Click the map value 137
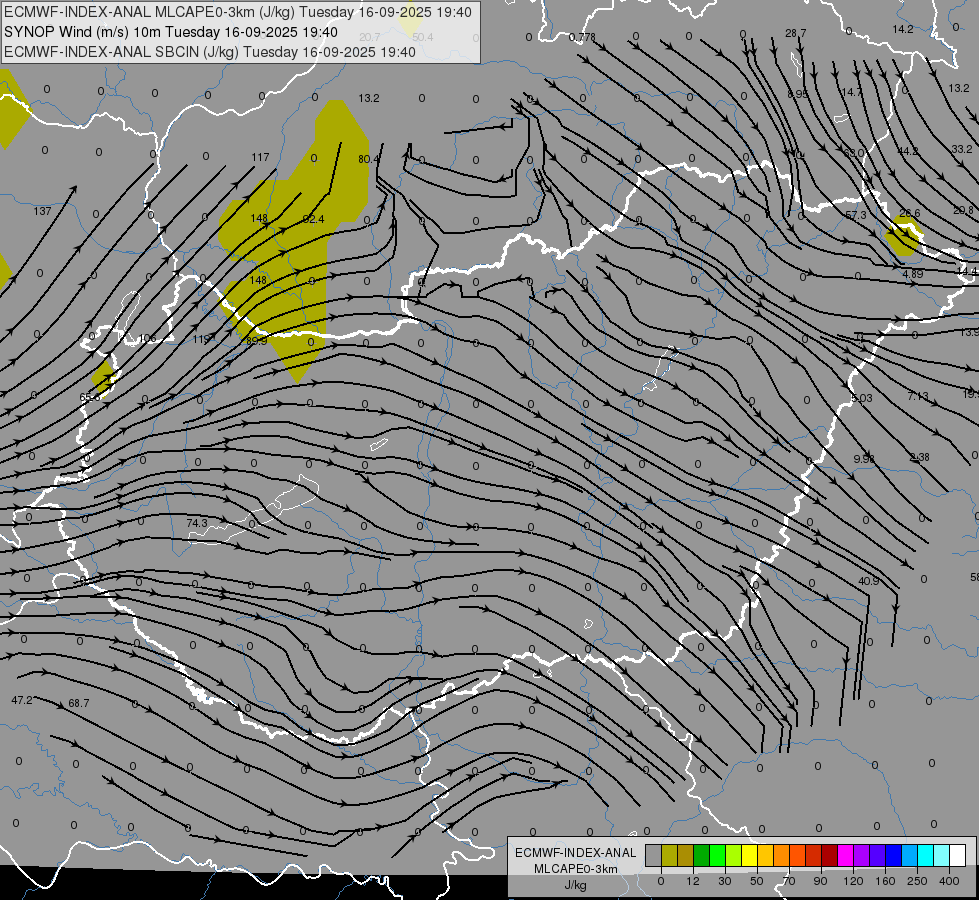The image size is (979, 900). tap(42, 211)
